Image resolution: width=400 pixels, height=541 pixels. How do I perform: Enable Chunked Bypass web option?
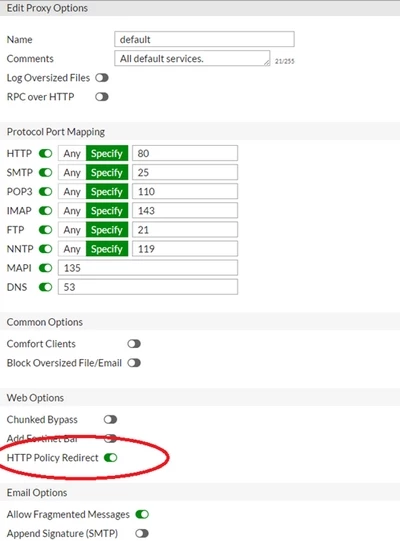pos(110,420)
